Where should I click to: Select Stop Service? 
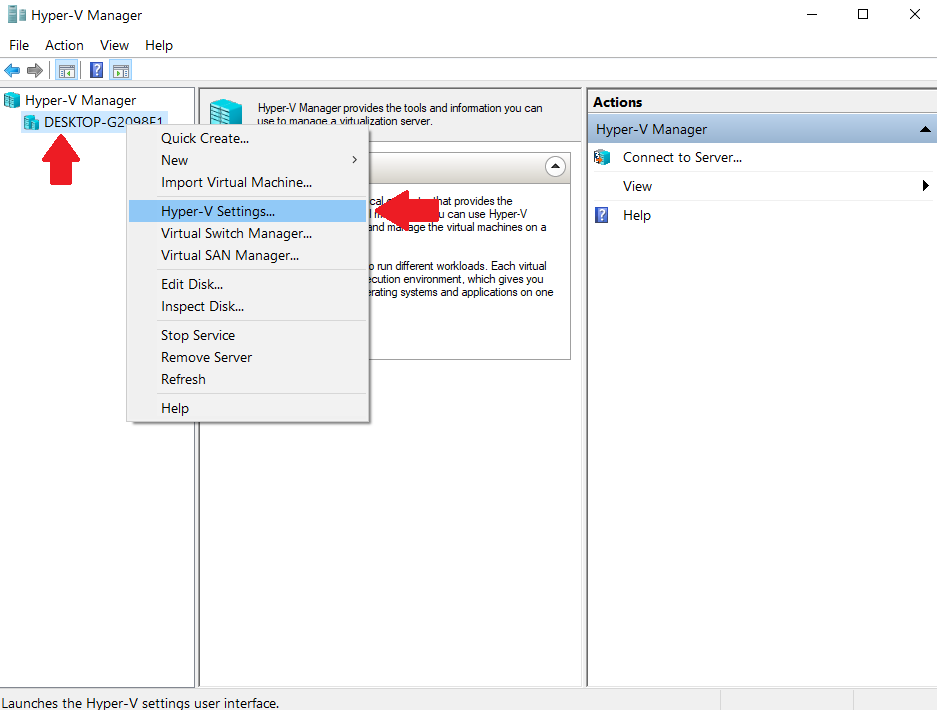[247, 336]
